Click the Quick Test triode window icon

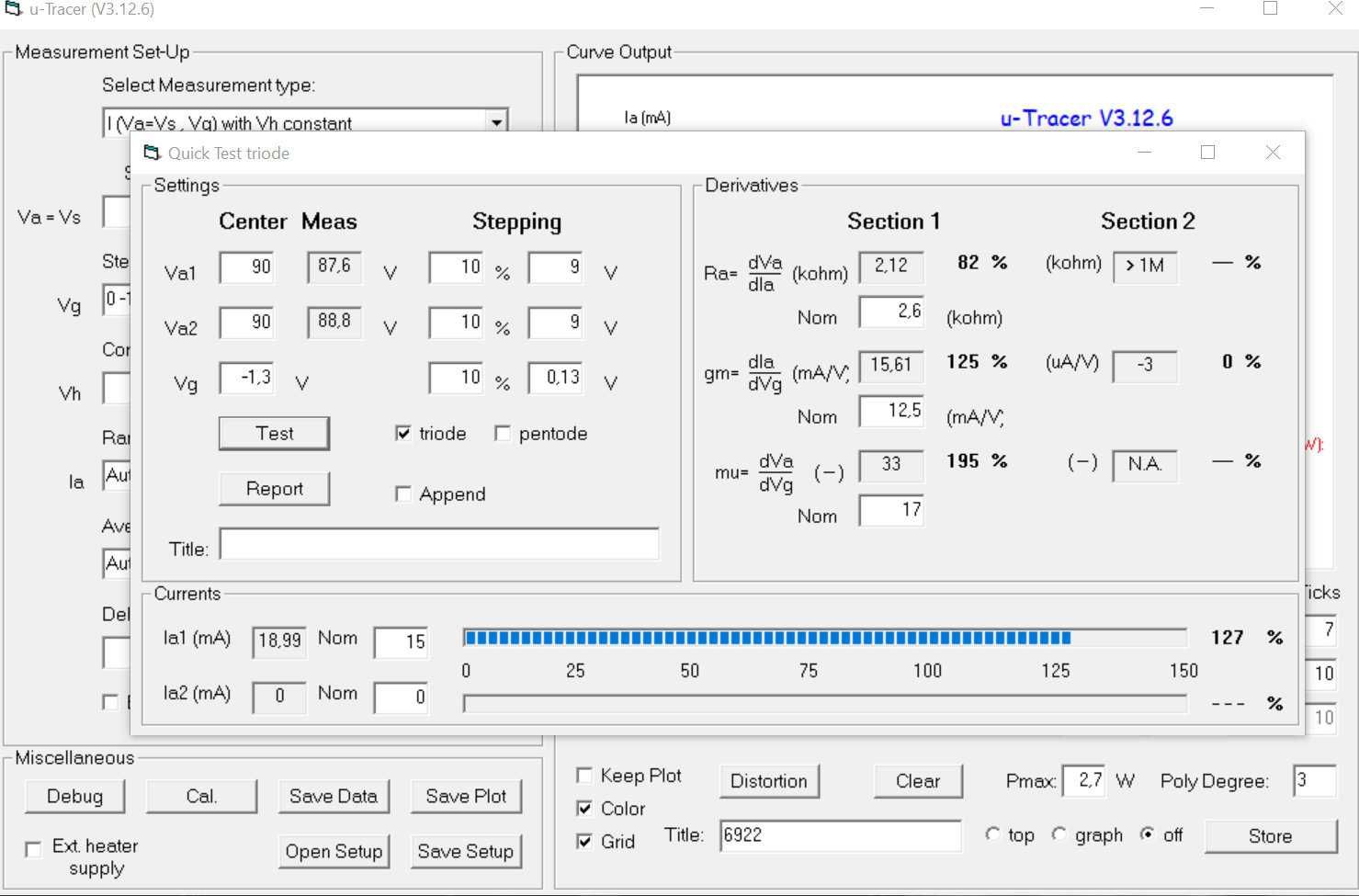pos(153,153)
